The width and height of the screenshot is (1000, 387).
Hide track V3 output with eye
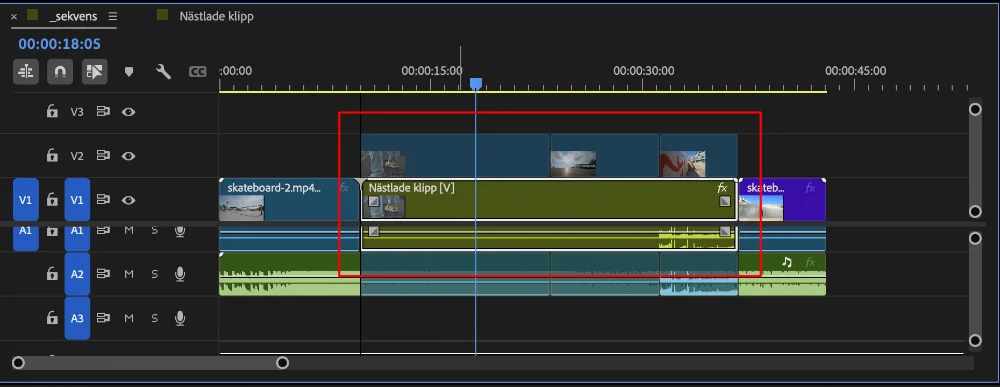[129, 112]
